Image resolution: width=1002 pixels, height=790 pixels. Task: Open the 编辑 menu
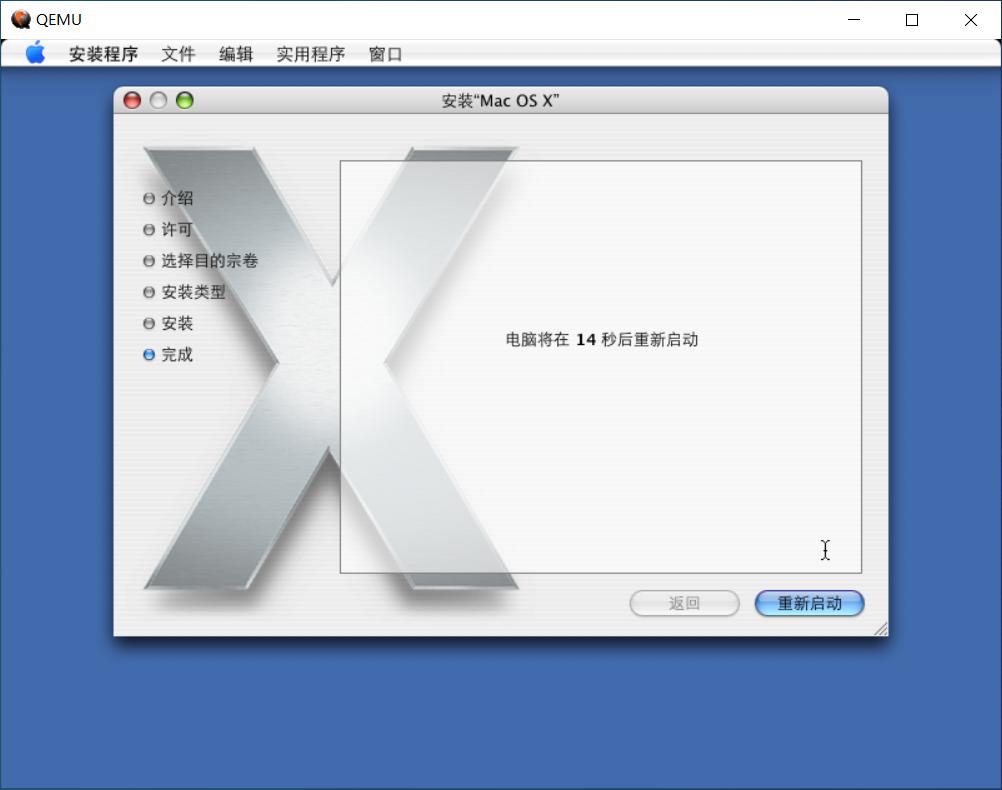[236, 54]
